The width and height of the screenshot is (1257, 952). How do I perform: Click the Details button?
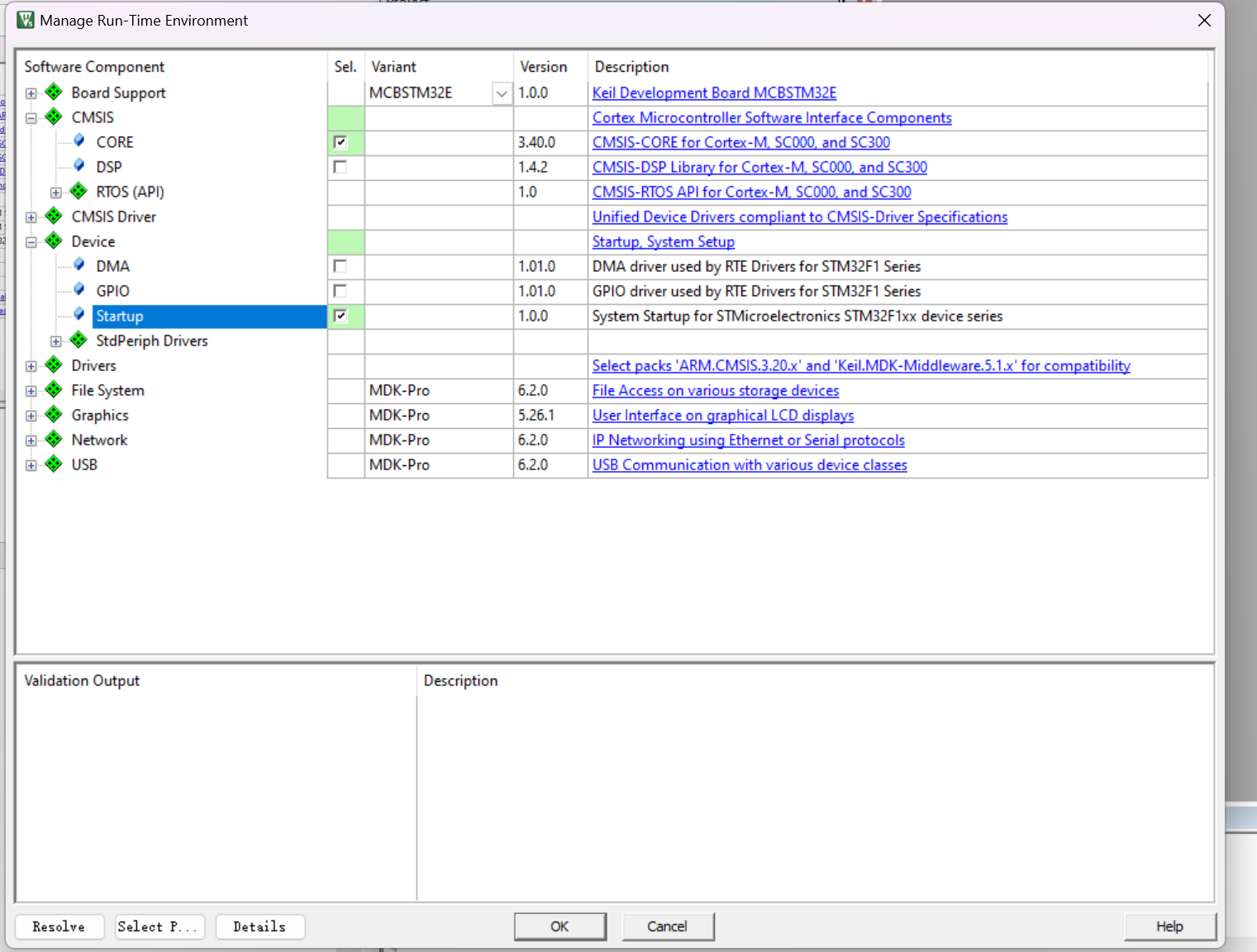[259, 926]
